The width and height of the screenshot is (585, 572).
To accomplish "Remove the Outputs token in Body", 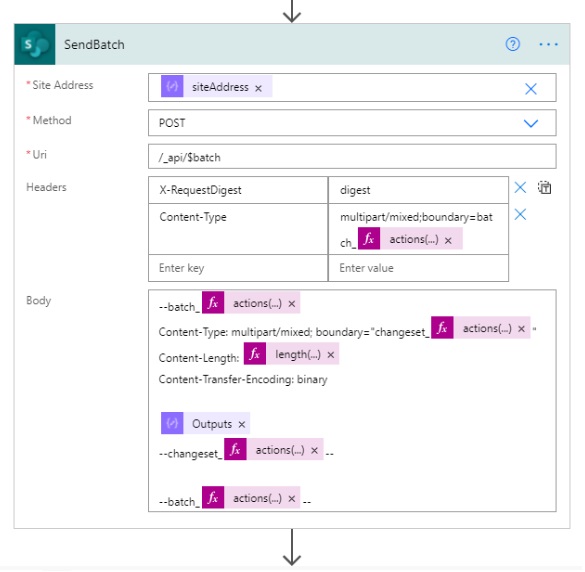I will (x=242, y=424).
